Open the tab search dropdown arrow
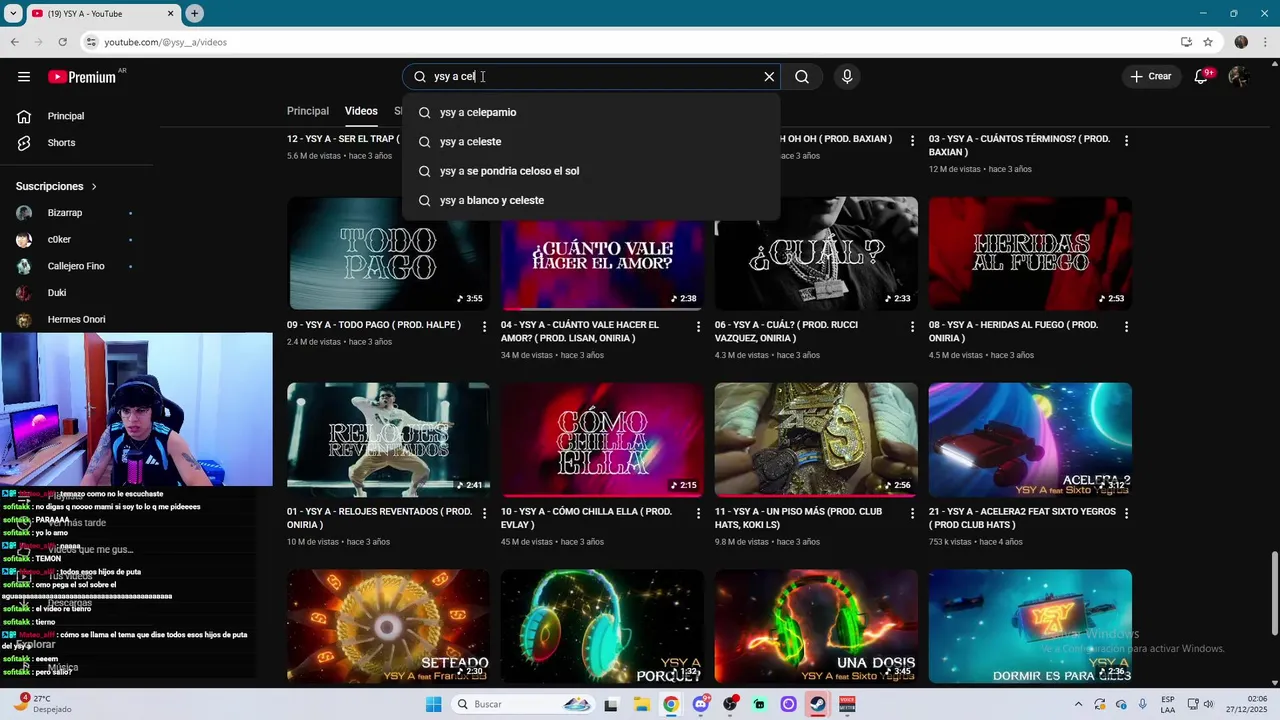Image resolution: width=1280 pixels, height=720 pixels. (13, 13)
